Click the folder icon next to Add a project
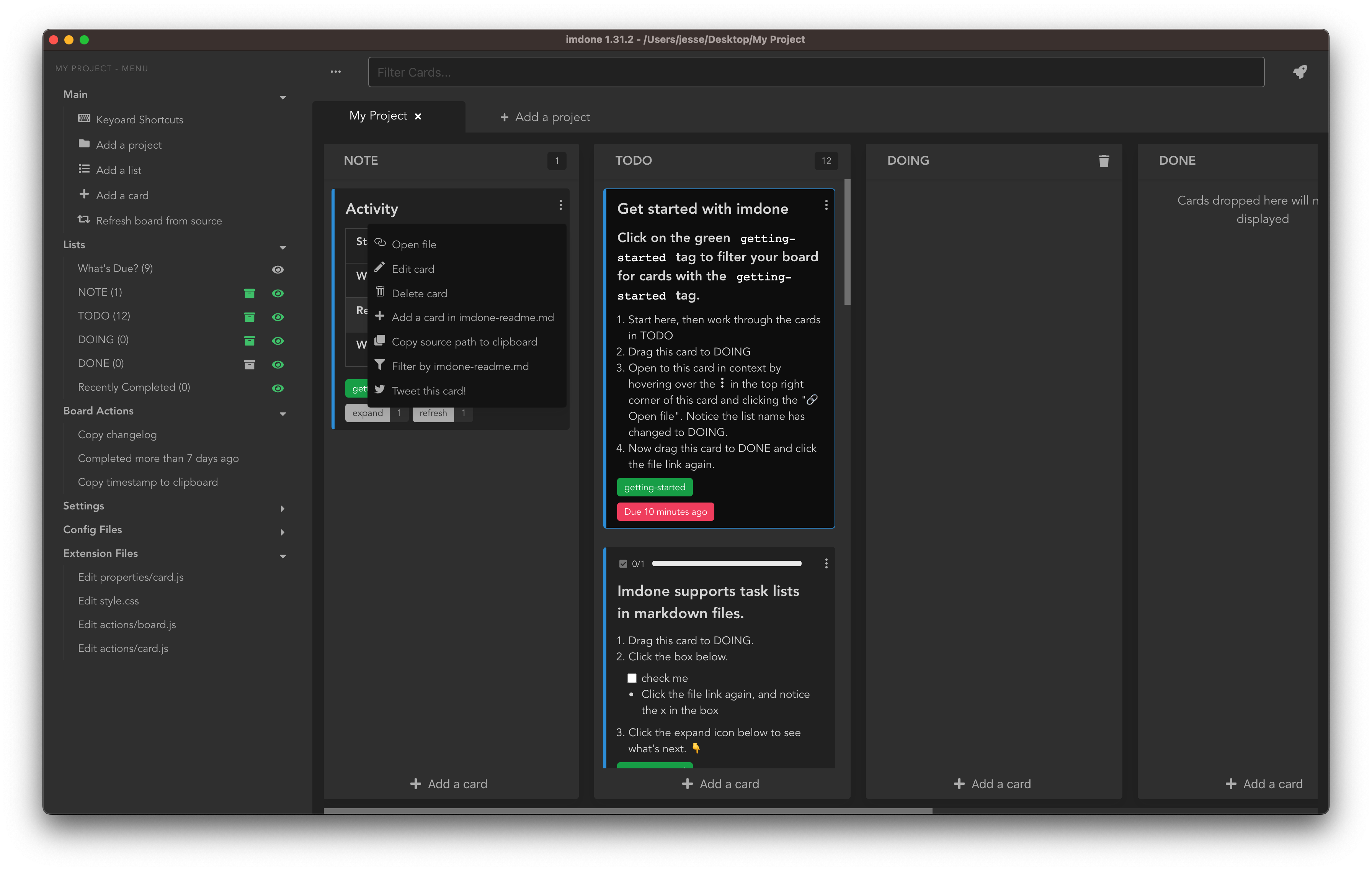The width and height of the screenshot is (1372, 871). tap(84, 144)
